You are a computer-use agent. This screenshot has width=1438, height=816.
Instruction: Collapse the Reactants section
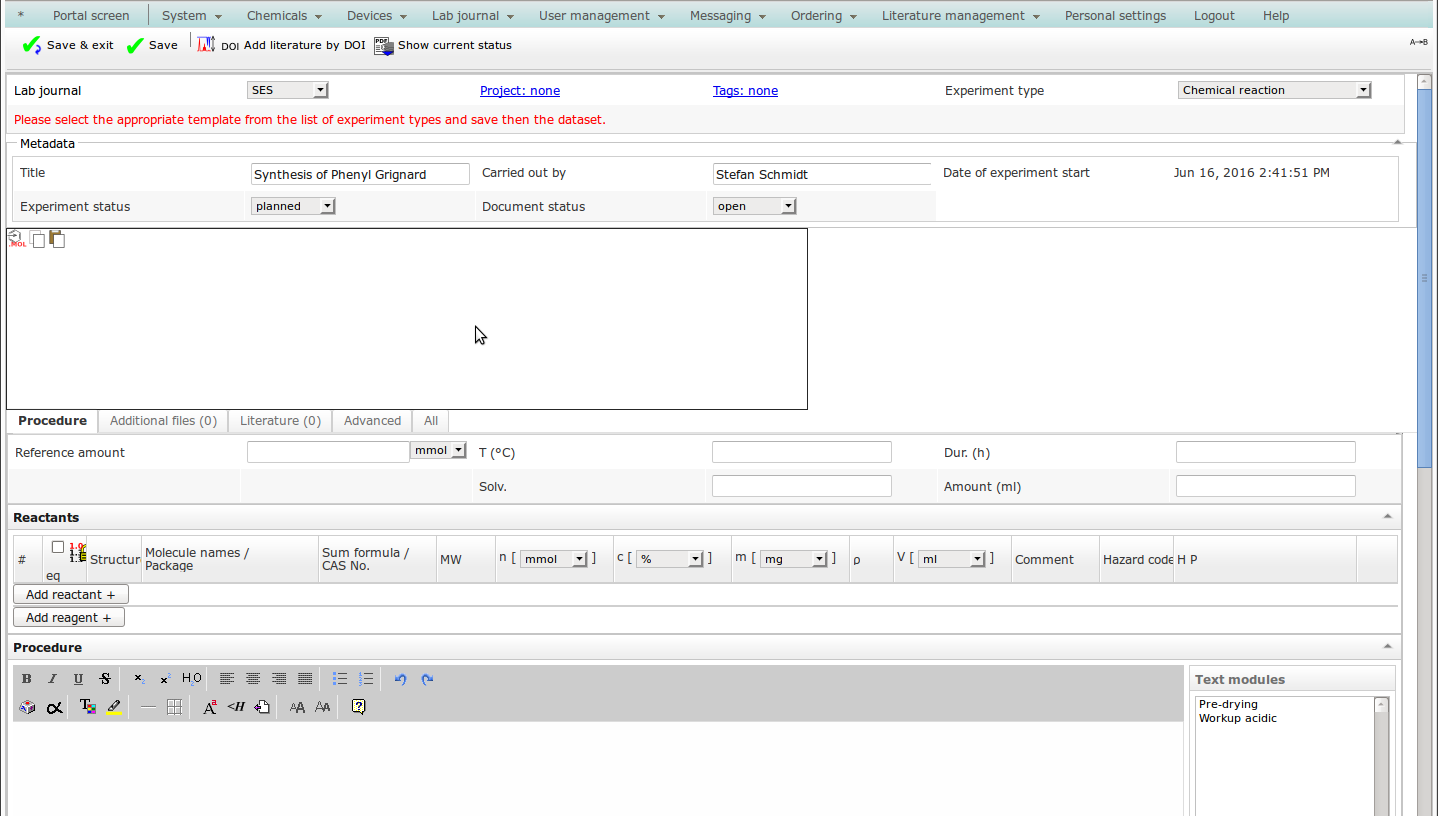point(1387,517)
